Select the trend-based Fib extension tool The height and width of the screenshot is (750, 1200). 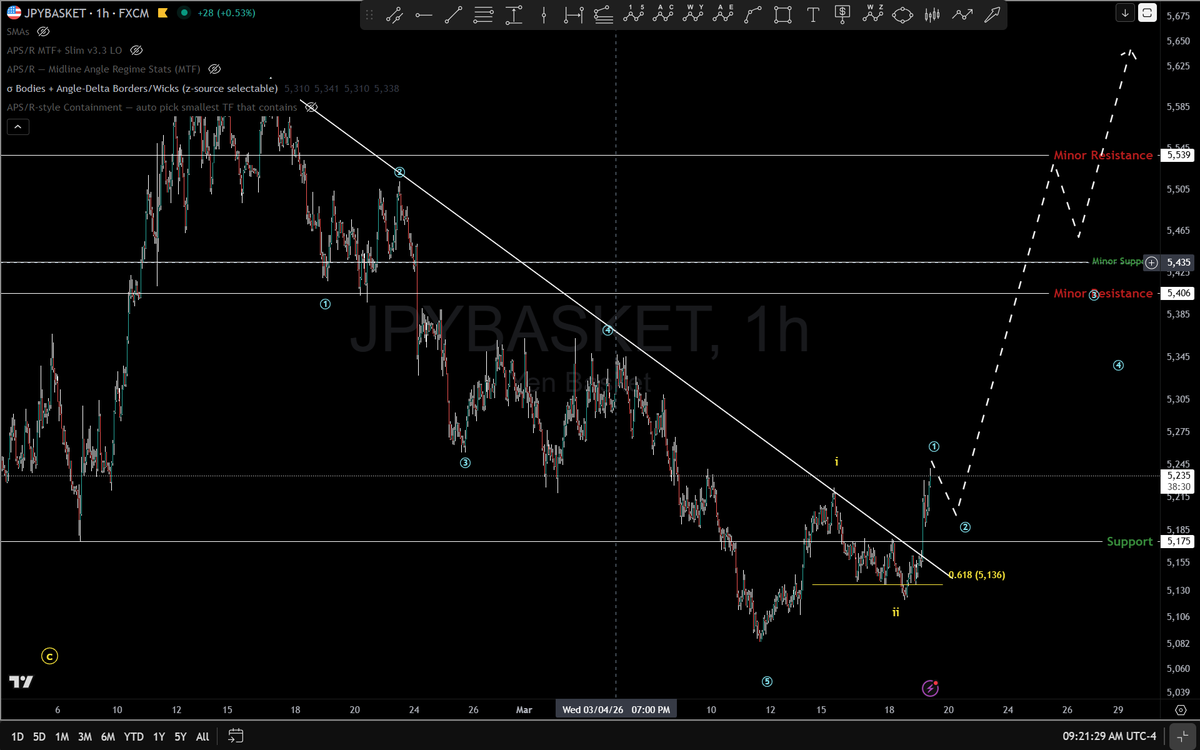514,15
